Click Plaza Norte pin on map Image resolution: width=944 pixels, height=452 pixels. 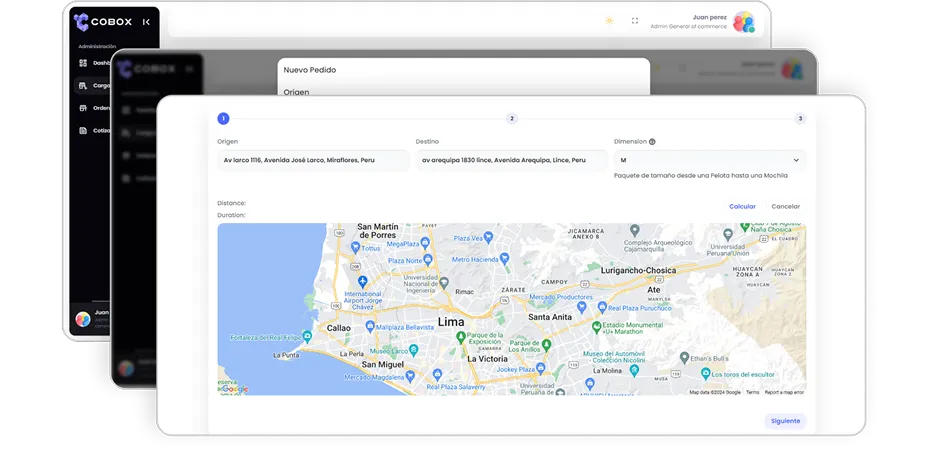tap(428, 259)
